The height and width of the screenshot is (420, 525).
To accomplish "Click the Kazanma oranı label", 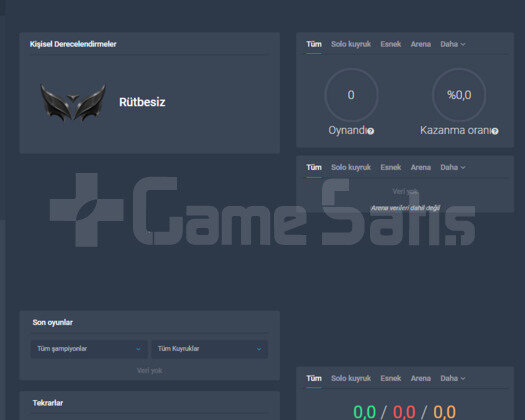I will (x=456, y=130).
